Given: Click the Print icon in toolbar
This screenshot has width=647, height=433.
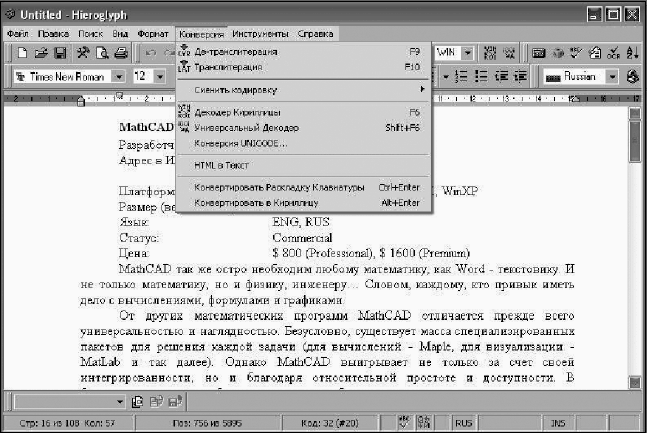Looking at the screenshot, I should [x=120, y=52].
